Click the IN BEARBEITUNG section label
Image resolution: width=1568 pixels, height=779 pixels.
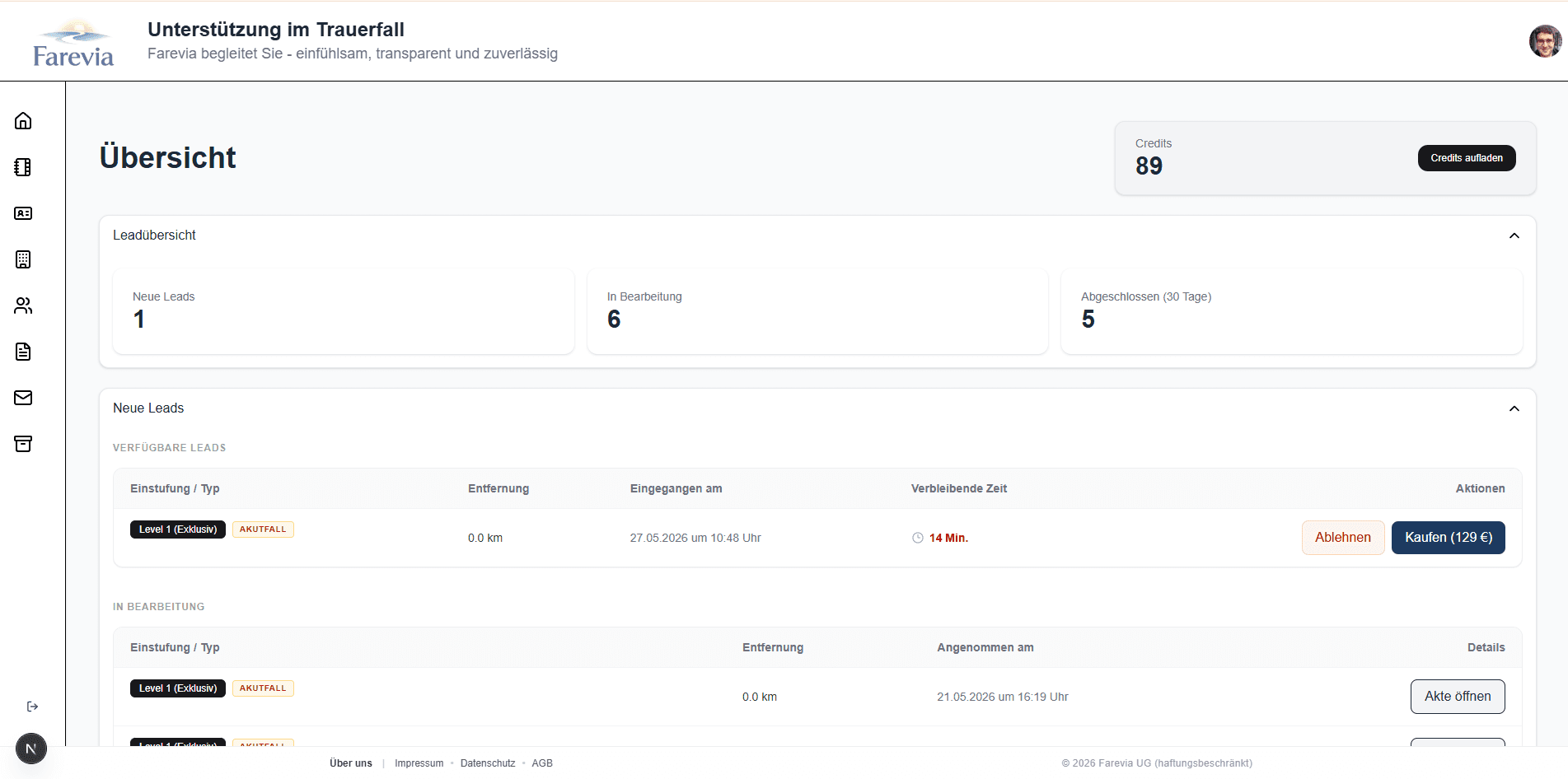[x=158, y=607]
